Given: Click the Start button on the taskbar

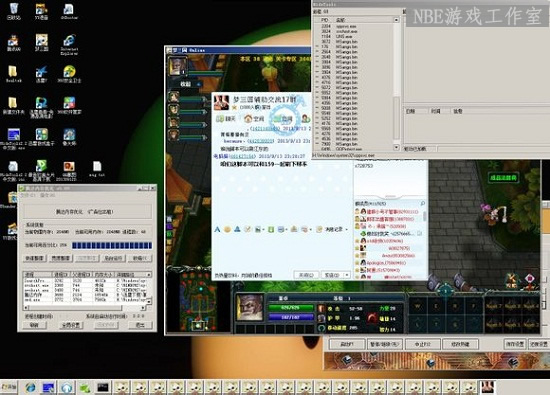Looking at the screenshot, I should (x=9, y=388).
